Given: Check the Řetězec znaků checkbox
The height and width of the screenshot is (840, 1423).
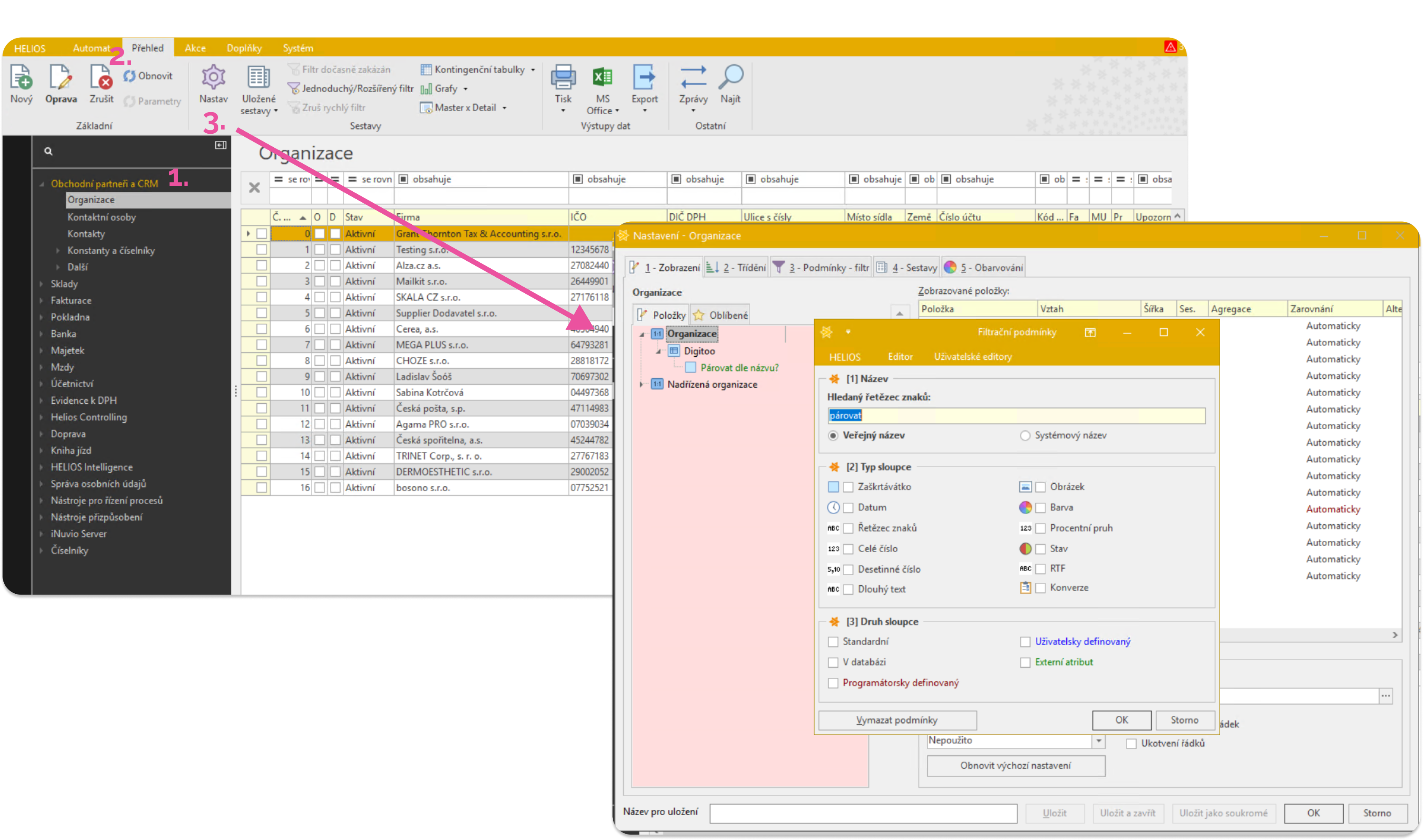Looking at the screenshot, I should (848, 528).
